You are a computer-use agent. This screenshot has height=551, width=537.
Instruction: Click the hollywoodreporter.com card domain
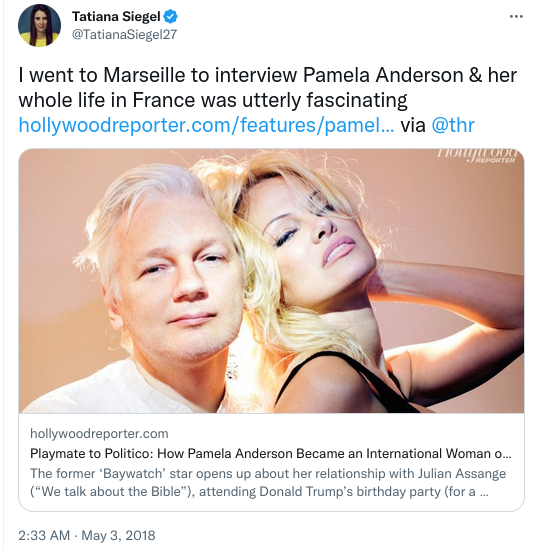(x=99, y=433)
